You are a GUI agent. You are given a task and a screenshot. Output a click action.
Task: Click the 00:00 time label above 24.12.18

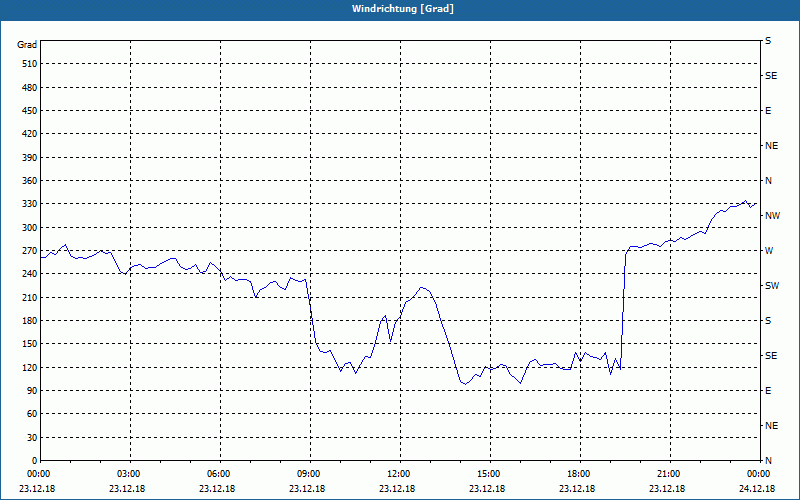click(758, 474)
